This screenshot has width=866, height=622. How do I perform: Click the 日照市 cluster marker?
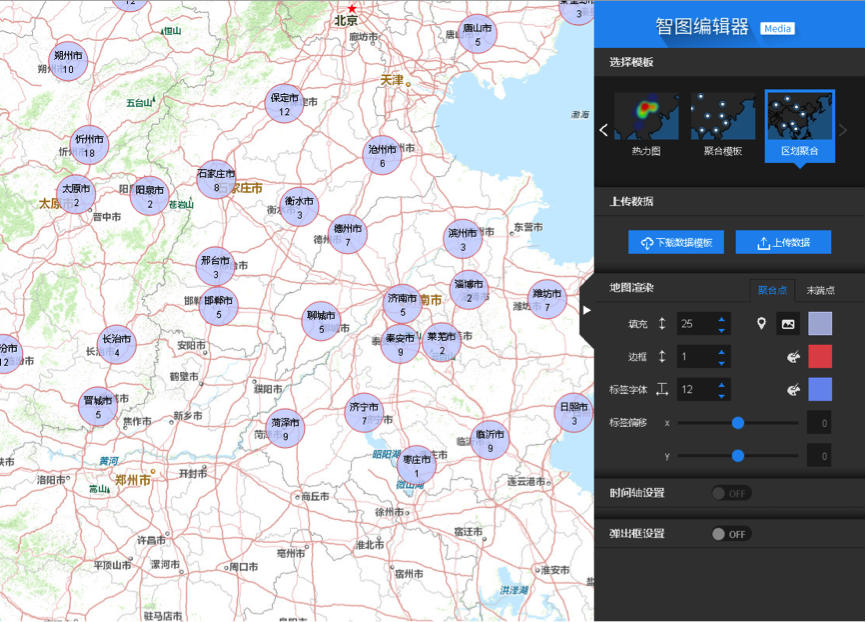574,413
